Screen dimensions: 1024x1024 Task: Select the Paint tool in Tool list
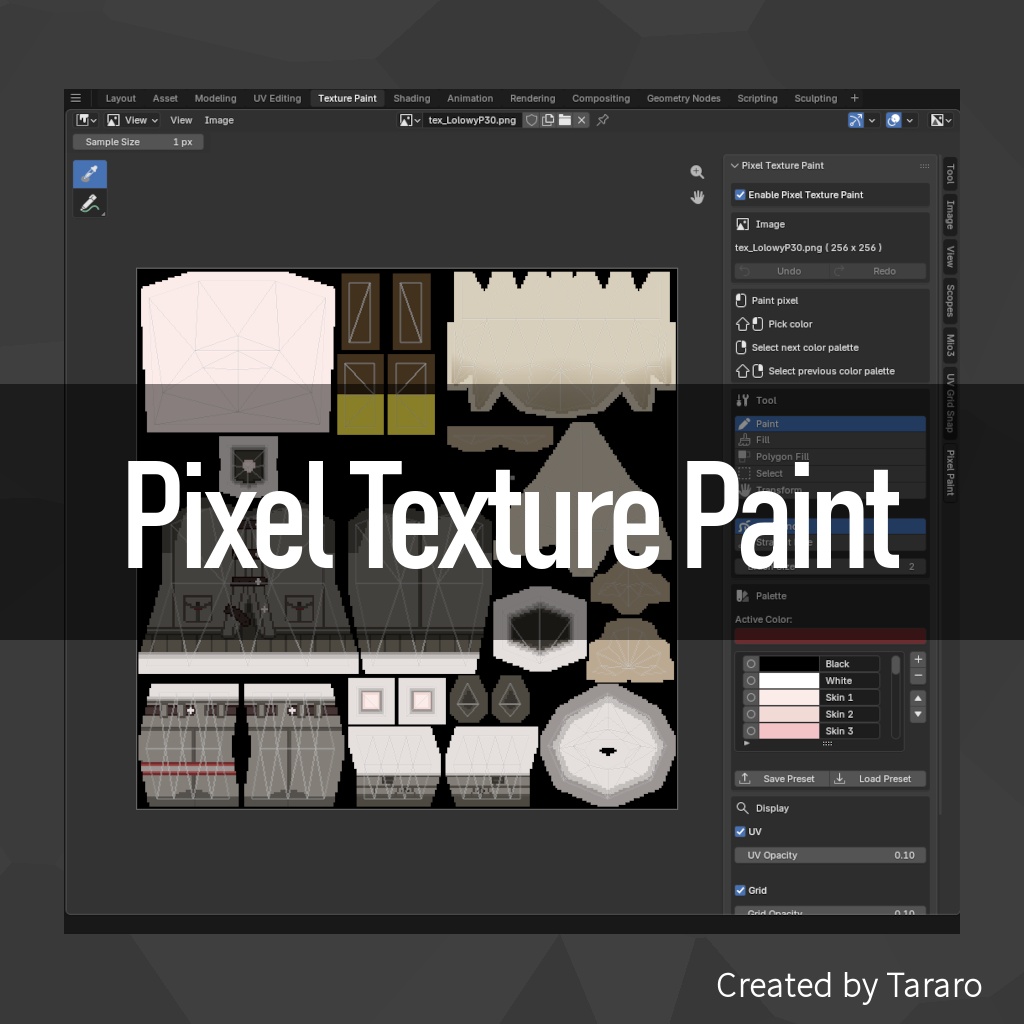pos(830,423)
